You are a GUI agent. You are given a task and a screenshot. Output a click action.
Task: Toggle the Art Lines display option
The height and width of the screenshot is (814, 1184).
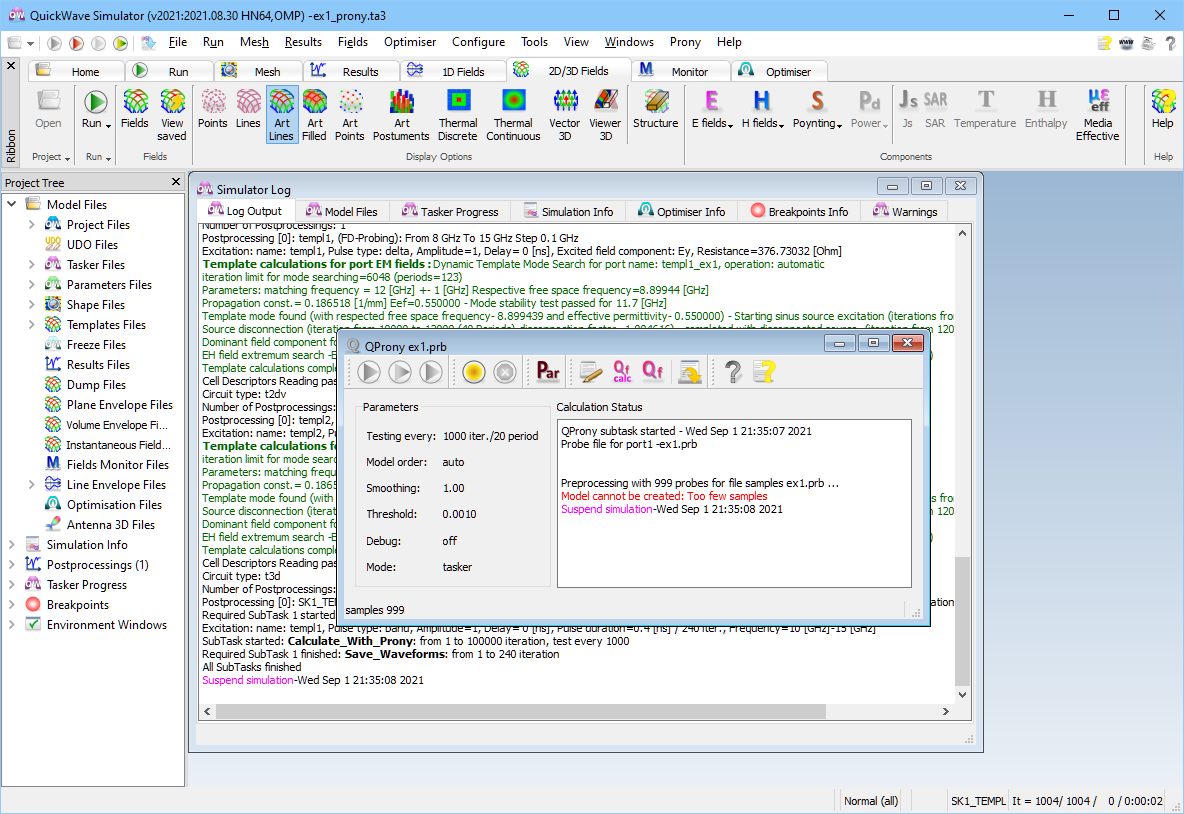282,115
